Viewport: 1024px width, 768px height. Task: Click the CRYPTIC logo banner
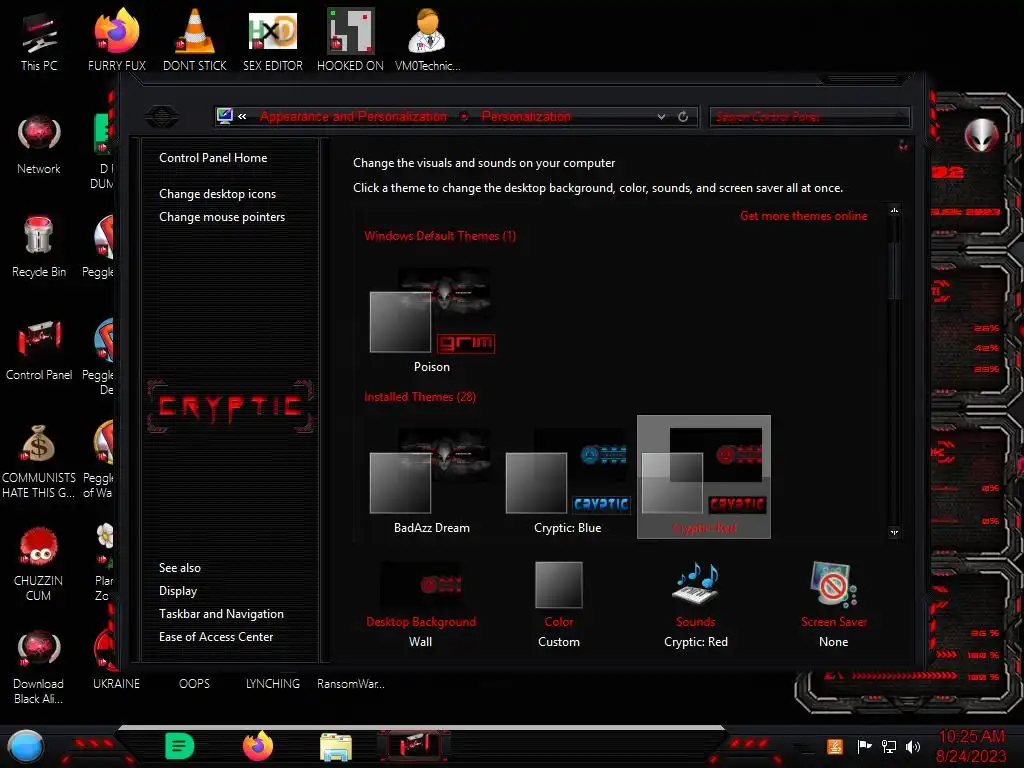click(x=230, y=406)
